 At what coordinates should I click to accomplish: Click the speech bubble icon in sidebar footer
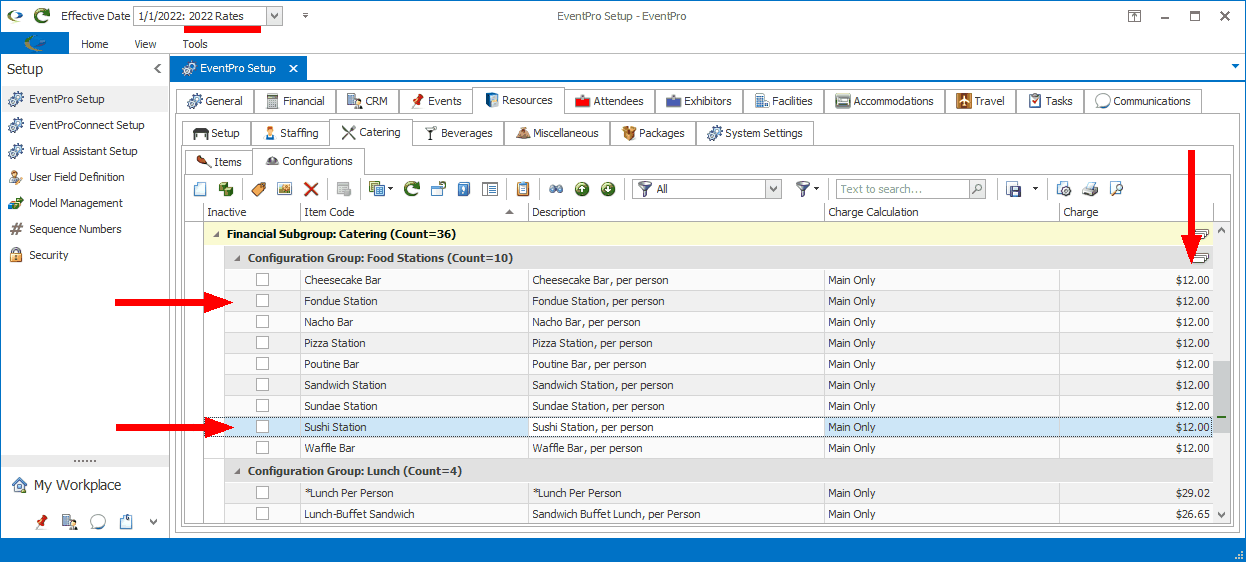point(98,521)
